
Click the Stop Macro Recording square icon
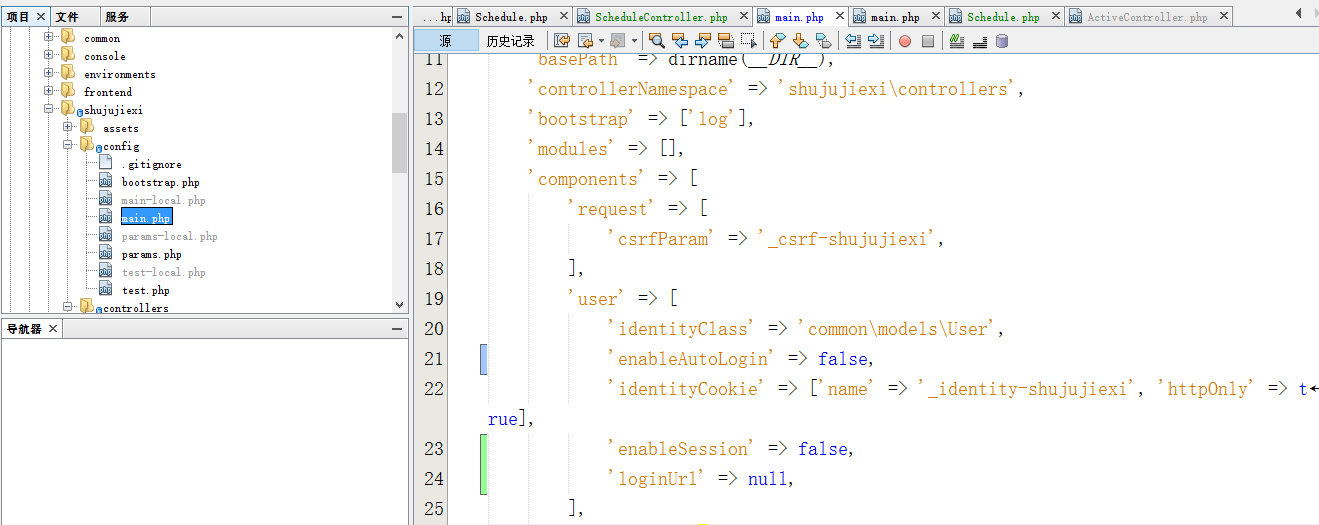[928, 41]
